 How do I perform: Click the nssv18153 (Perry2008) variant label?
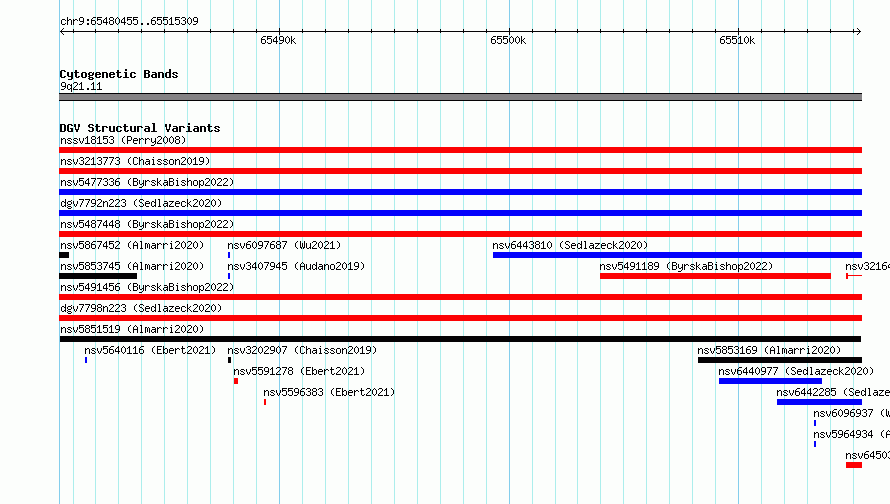[123, 140]
